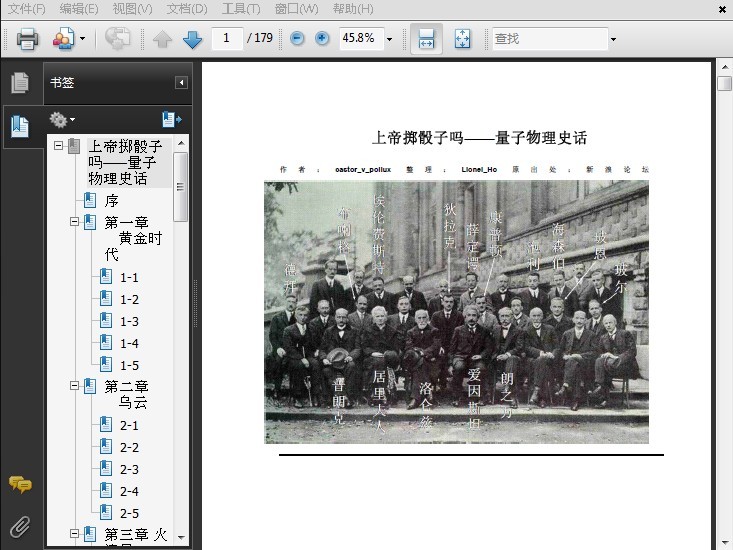733x550 pixels.
Task: Open the collaborate icon in the toolbar
Action: pos(64,39)
